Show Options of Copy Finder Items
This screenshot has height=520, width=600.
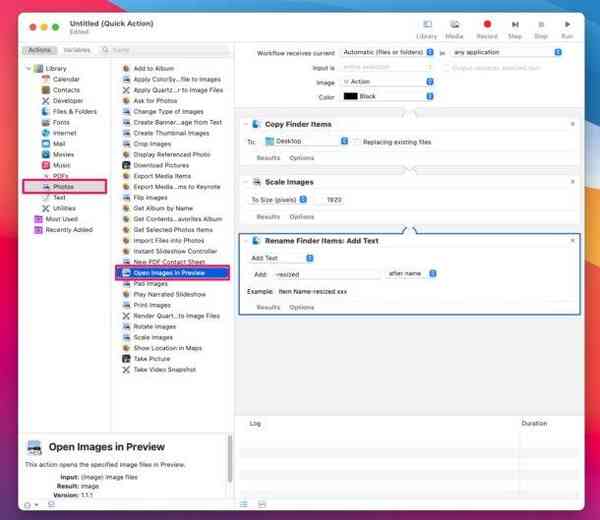tap(302, 158)
